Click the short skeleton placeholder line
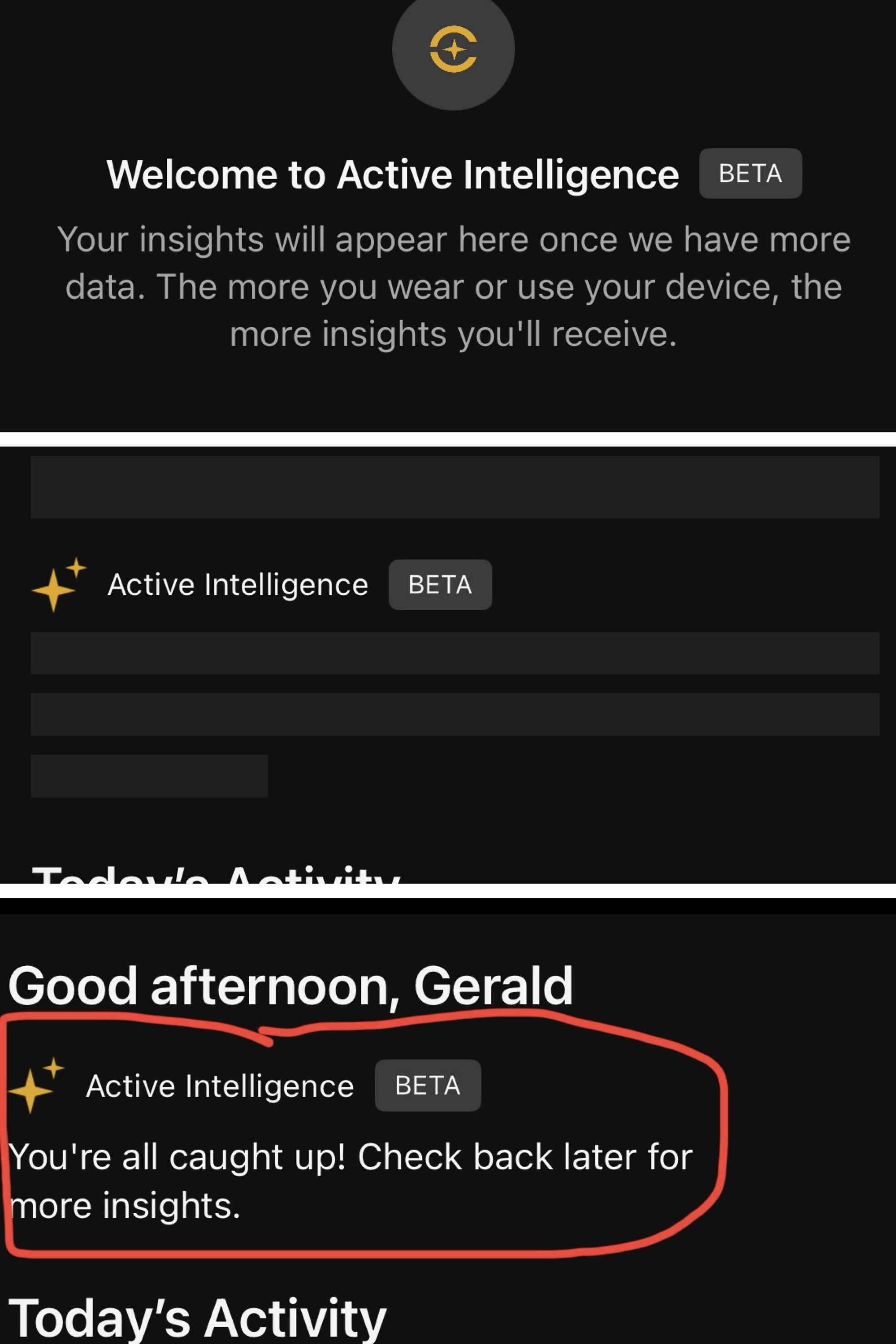896x1344 pixels. pos(149,776)
